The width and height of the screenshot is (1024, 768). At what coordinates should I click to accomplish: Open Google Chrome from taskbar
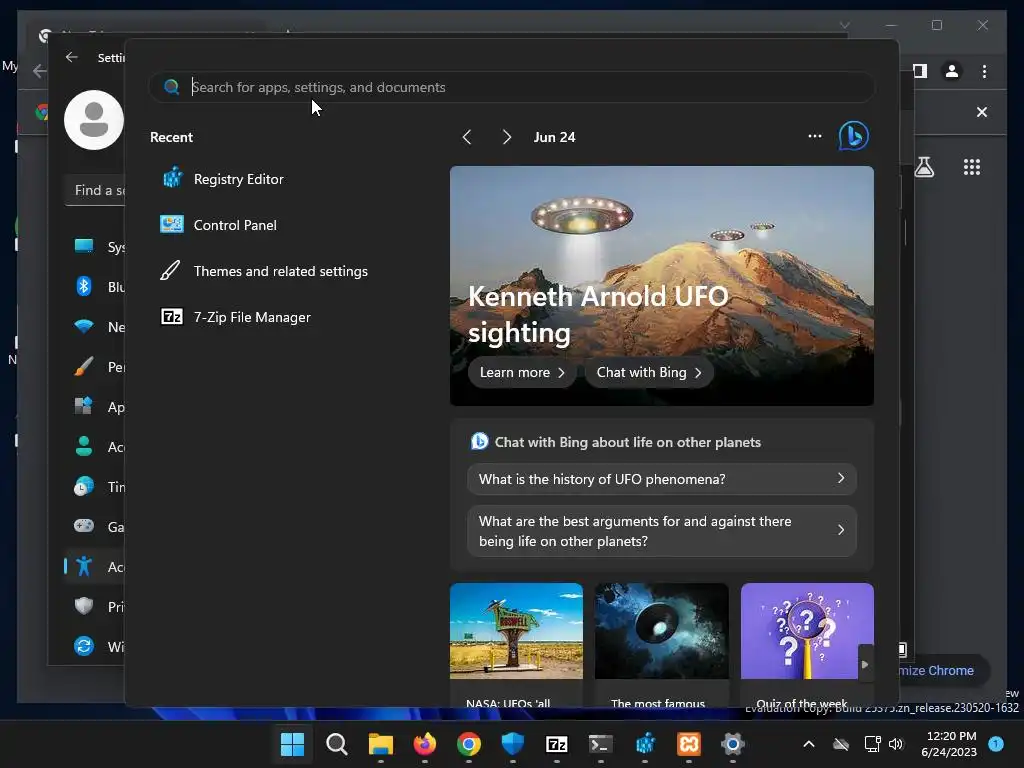(x=469, y=744)
